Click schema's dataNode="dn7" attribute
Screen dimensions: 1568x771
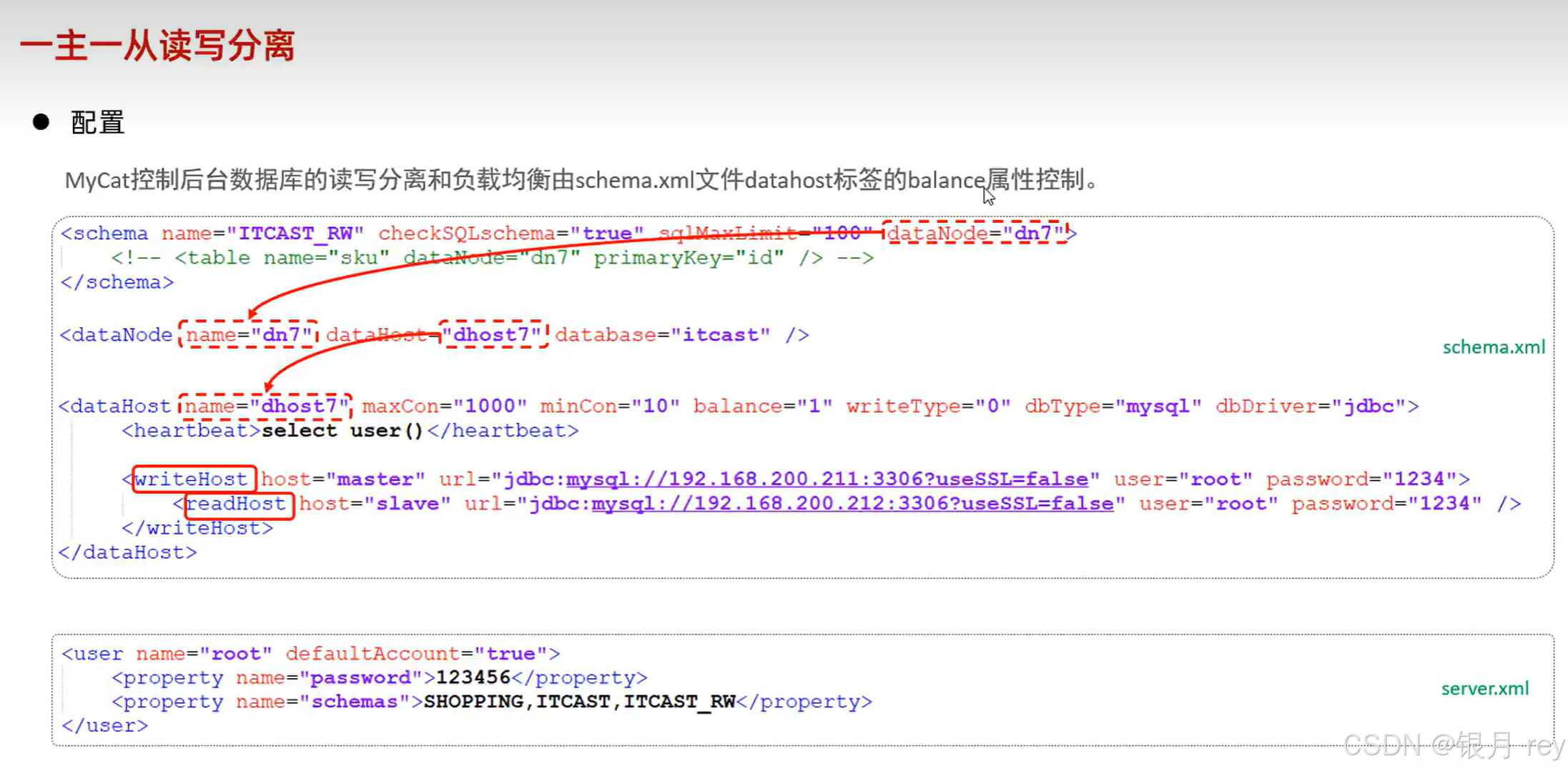tap(975, 233)
